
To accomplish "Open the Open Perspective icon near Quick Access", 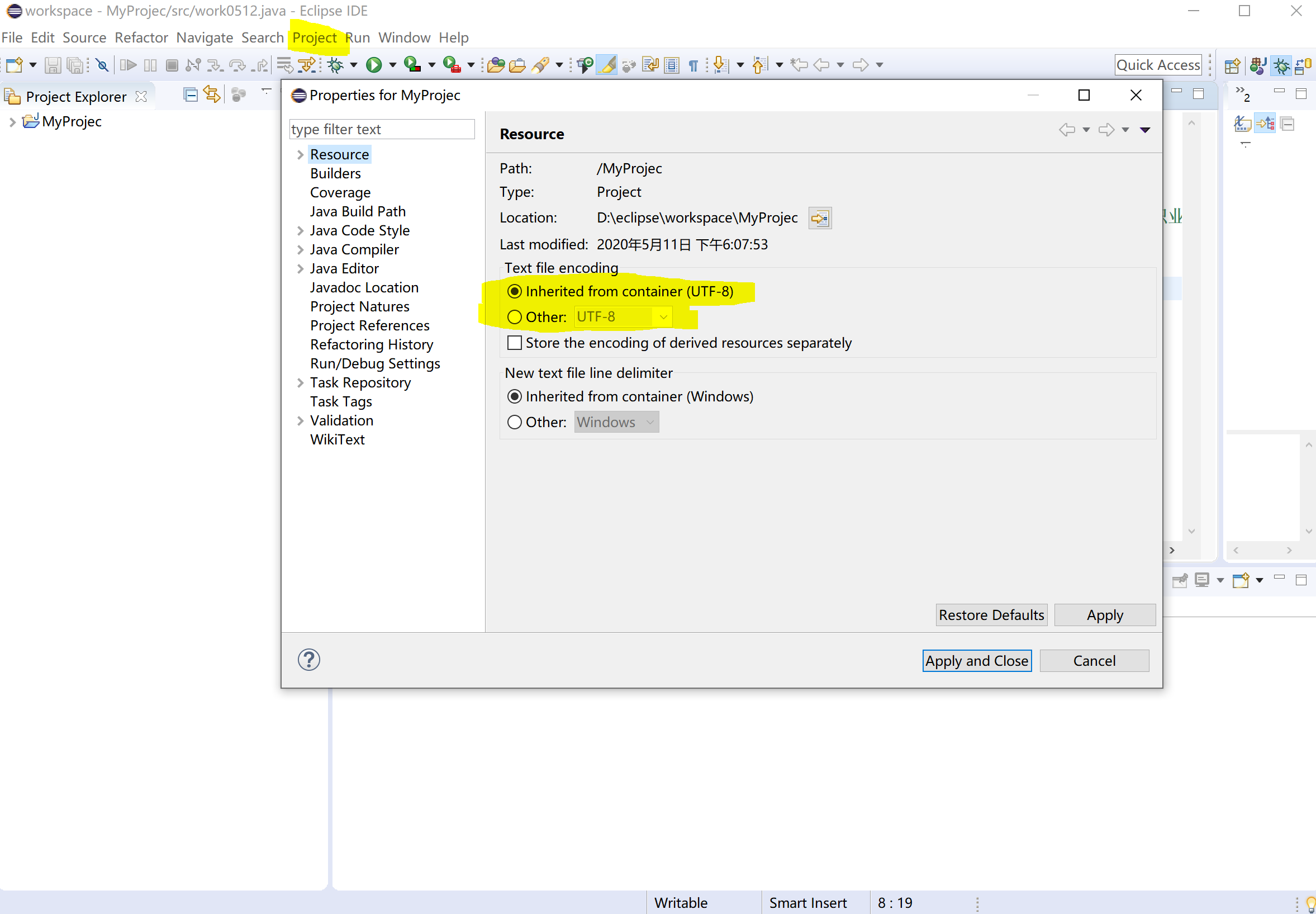I will pos(1232,65).
